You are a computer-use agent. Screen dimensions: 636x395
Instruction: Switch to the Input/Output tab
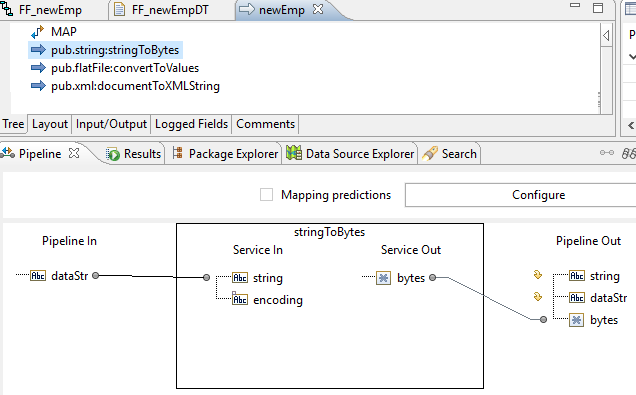click(111, 124)
